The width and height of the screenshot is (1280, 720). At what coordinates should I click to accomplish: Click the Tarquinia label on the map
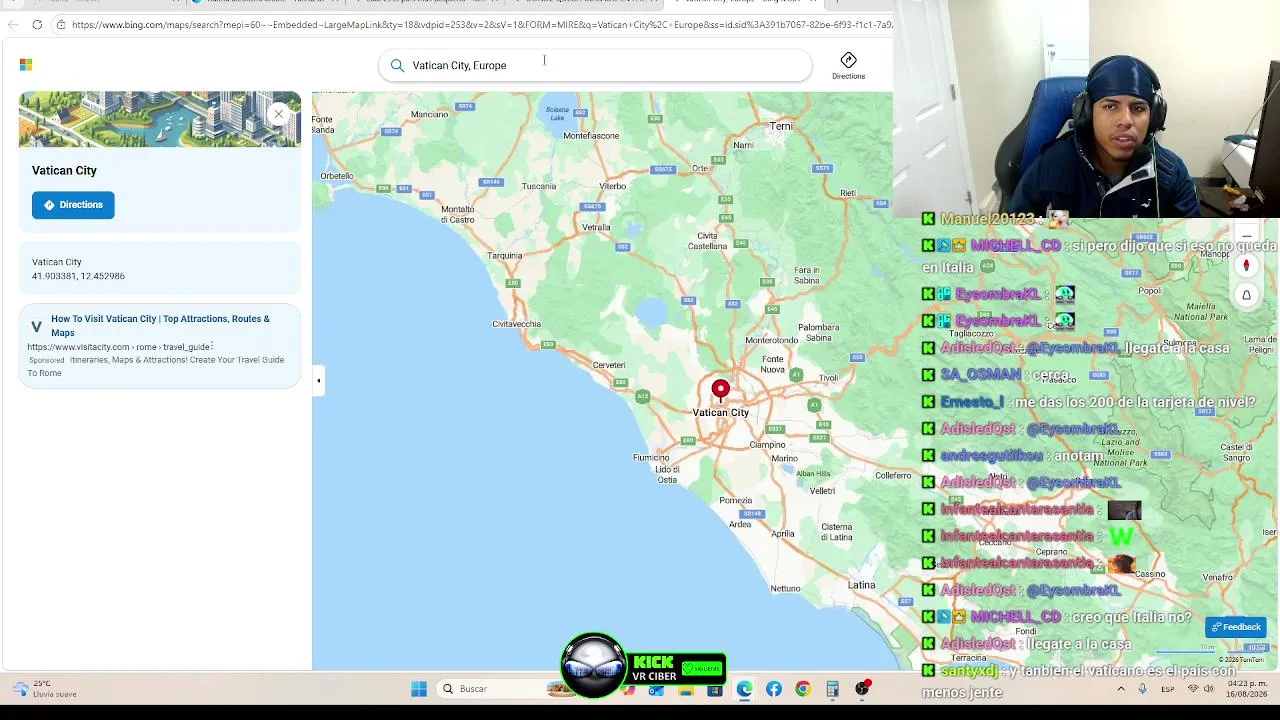coord(504,256)
